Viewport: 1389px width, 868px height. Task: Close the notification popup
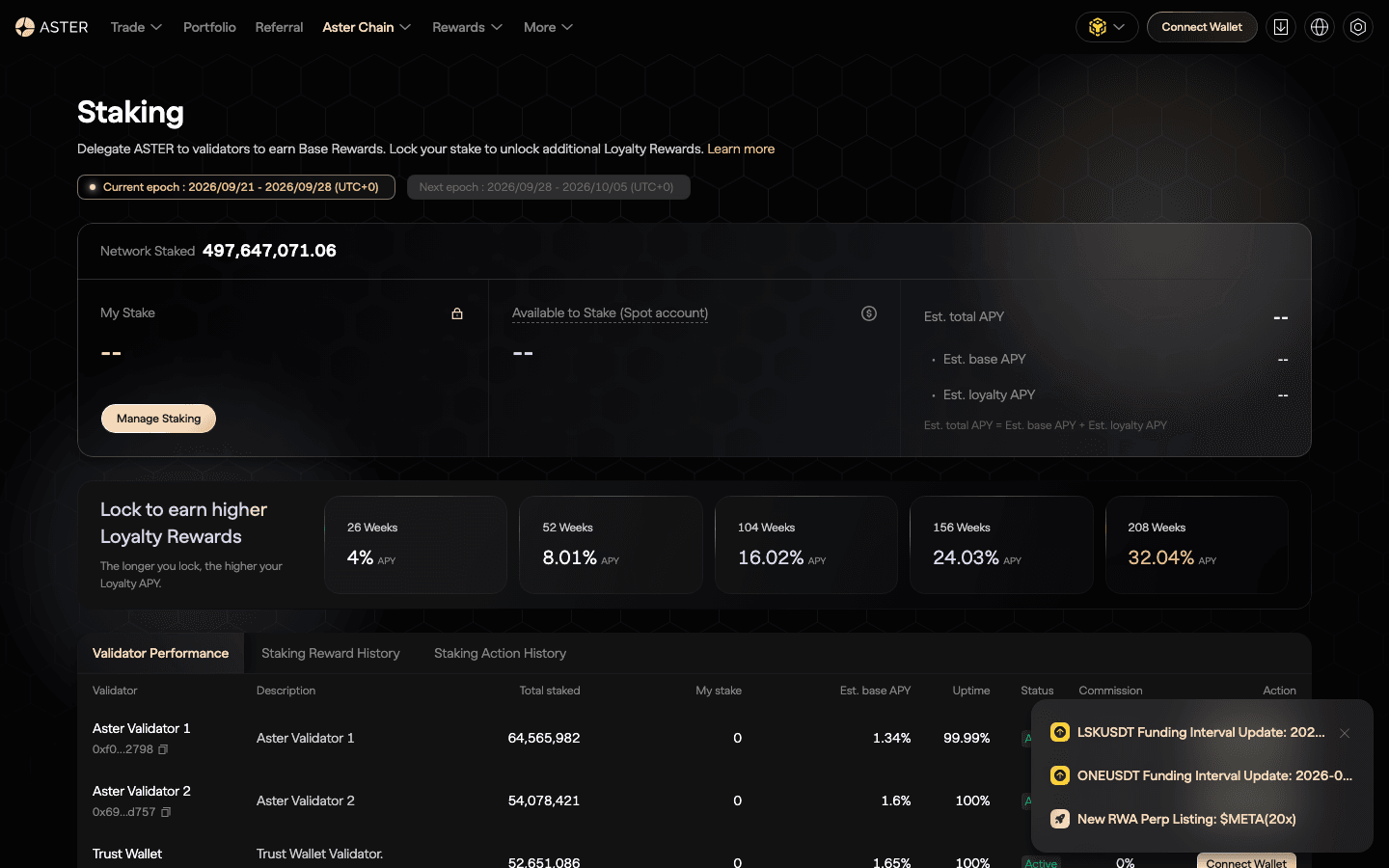coord(1345,733)
